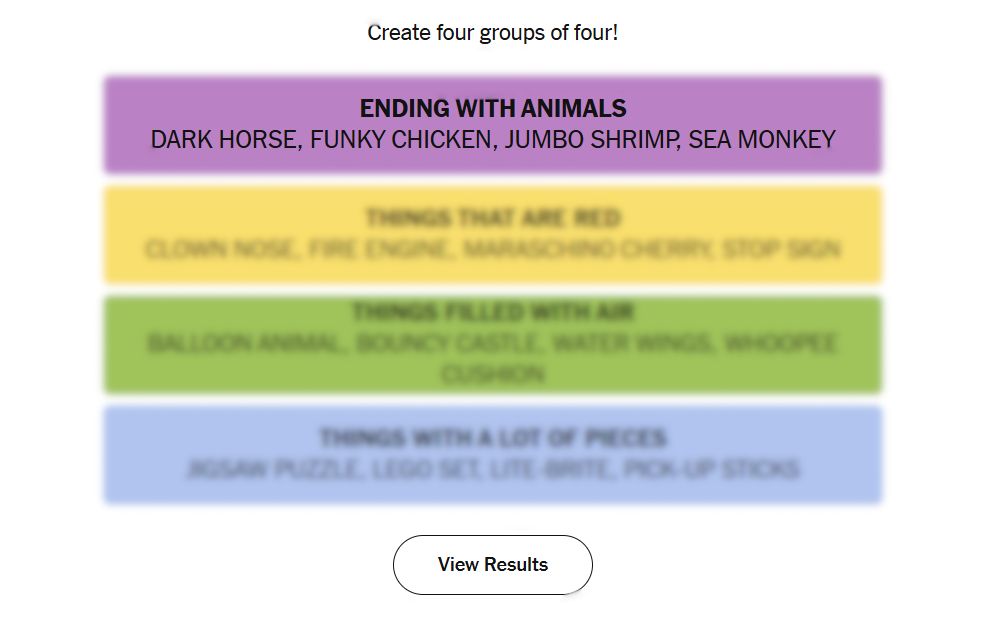Click CLOWN NOSE in the yellow group
Image resolution: width=981 pixels, height=644 pixels.
pos(220,249)
